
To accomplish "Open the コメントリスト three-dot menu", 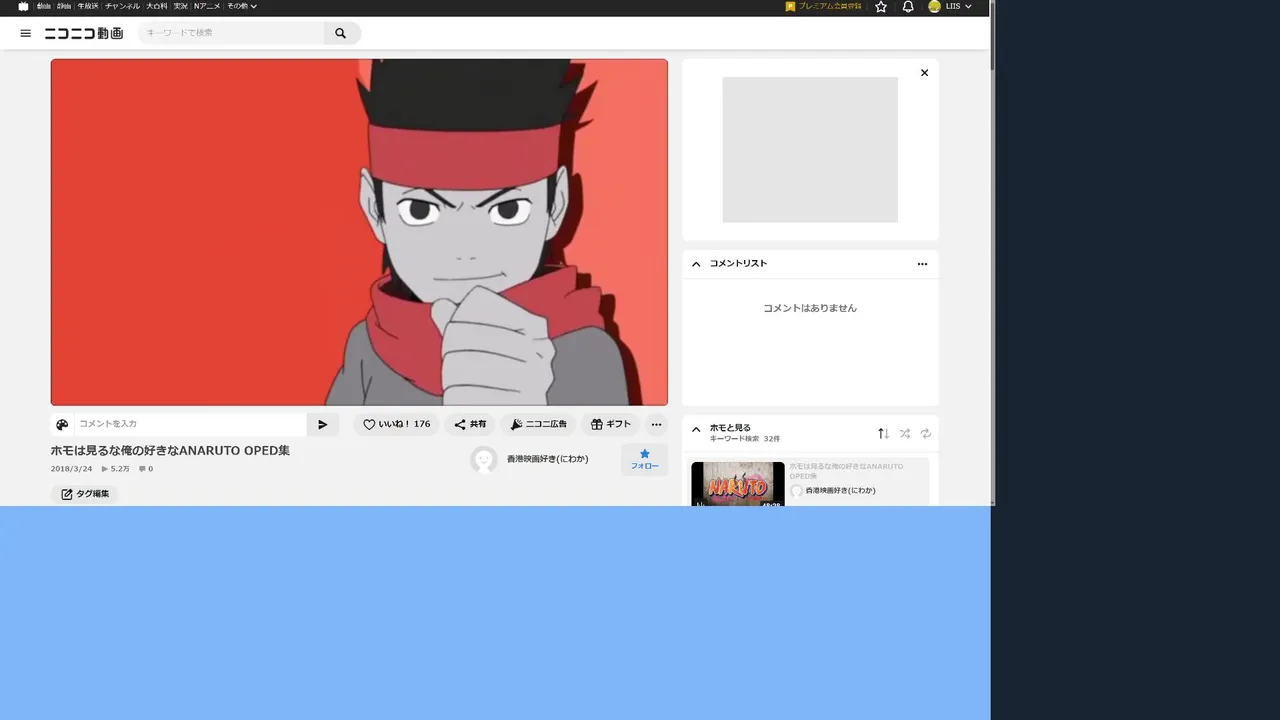I will click(x=922, y=264).
